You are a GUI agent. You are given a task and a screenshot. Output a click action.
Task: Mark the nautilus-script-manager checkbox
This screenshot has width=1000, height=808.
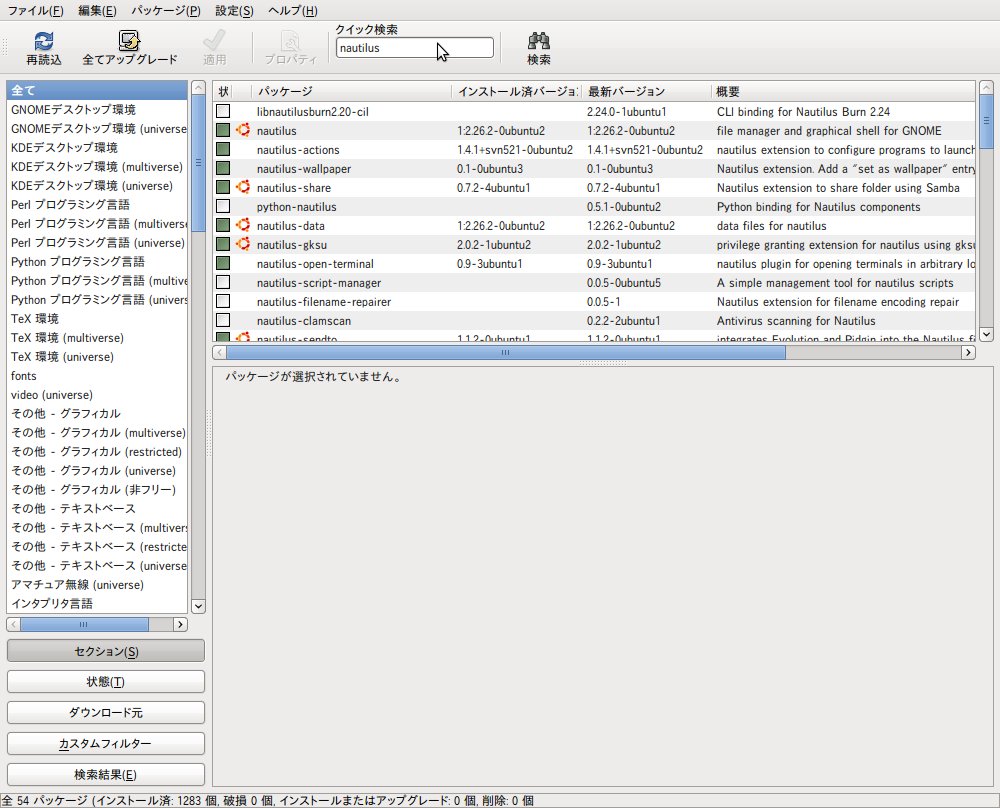[223, 283]
